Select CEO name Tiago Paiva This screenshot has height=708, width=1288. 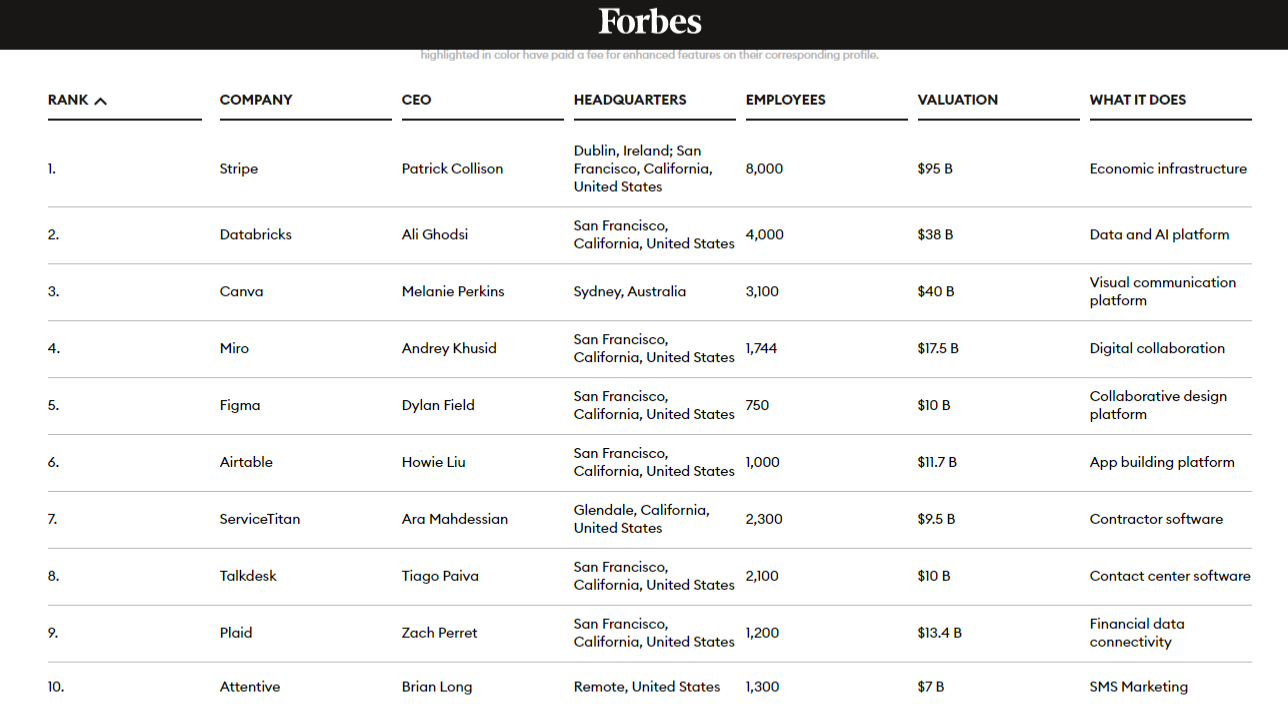coord(440,577)
